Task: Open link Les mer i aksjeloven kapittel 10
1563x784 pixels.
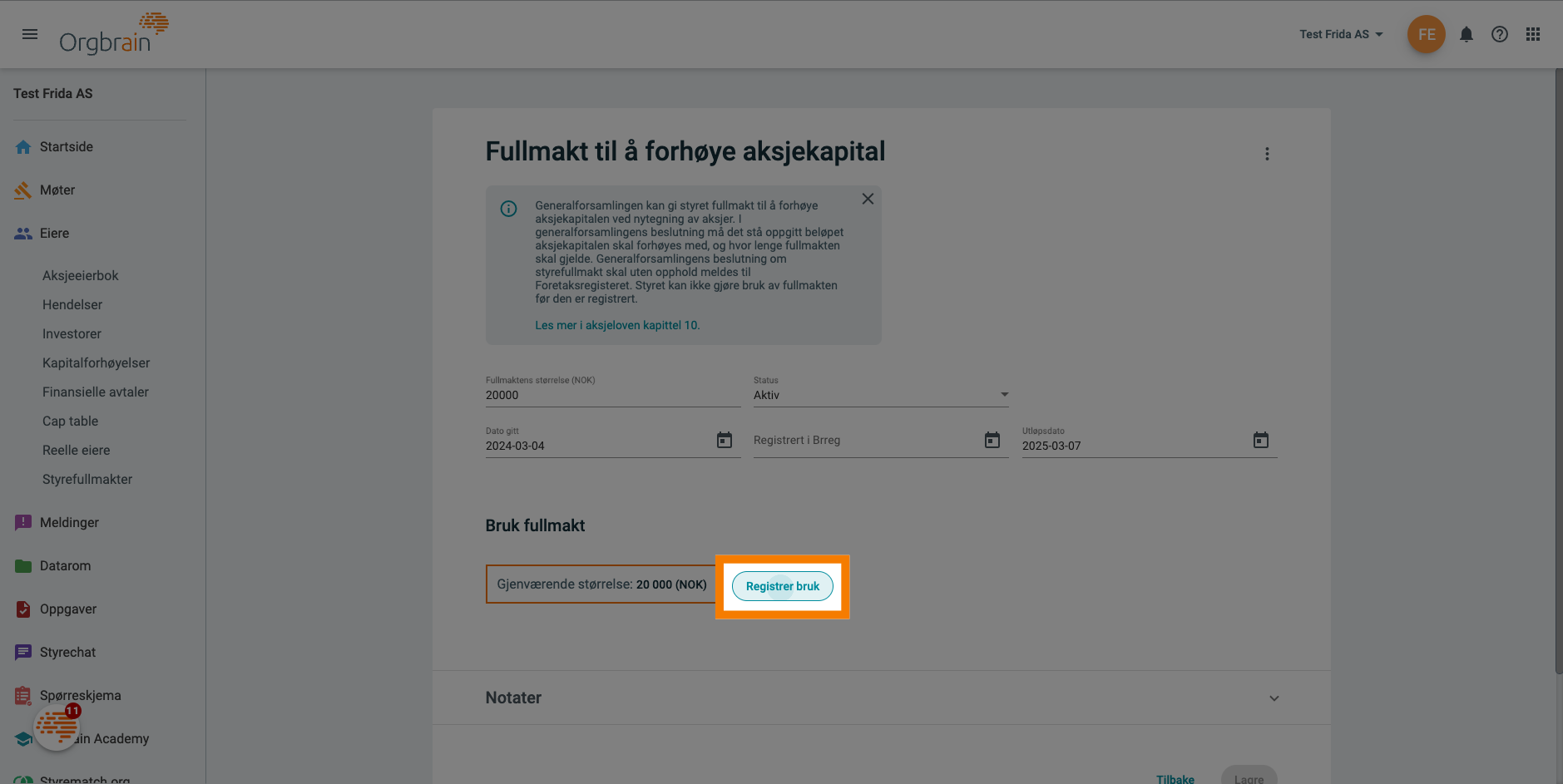Action: 617,325
